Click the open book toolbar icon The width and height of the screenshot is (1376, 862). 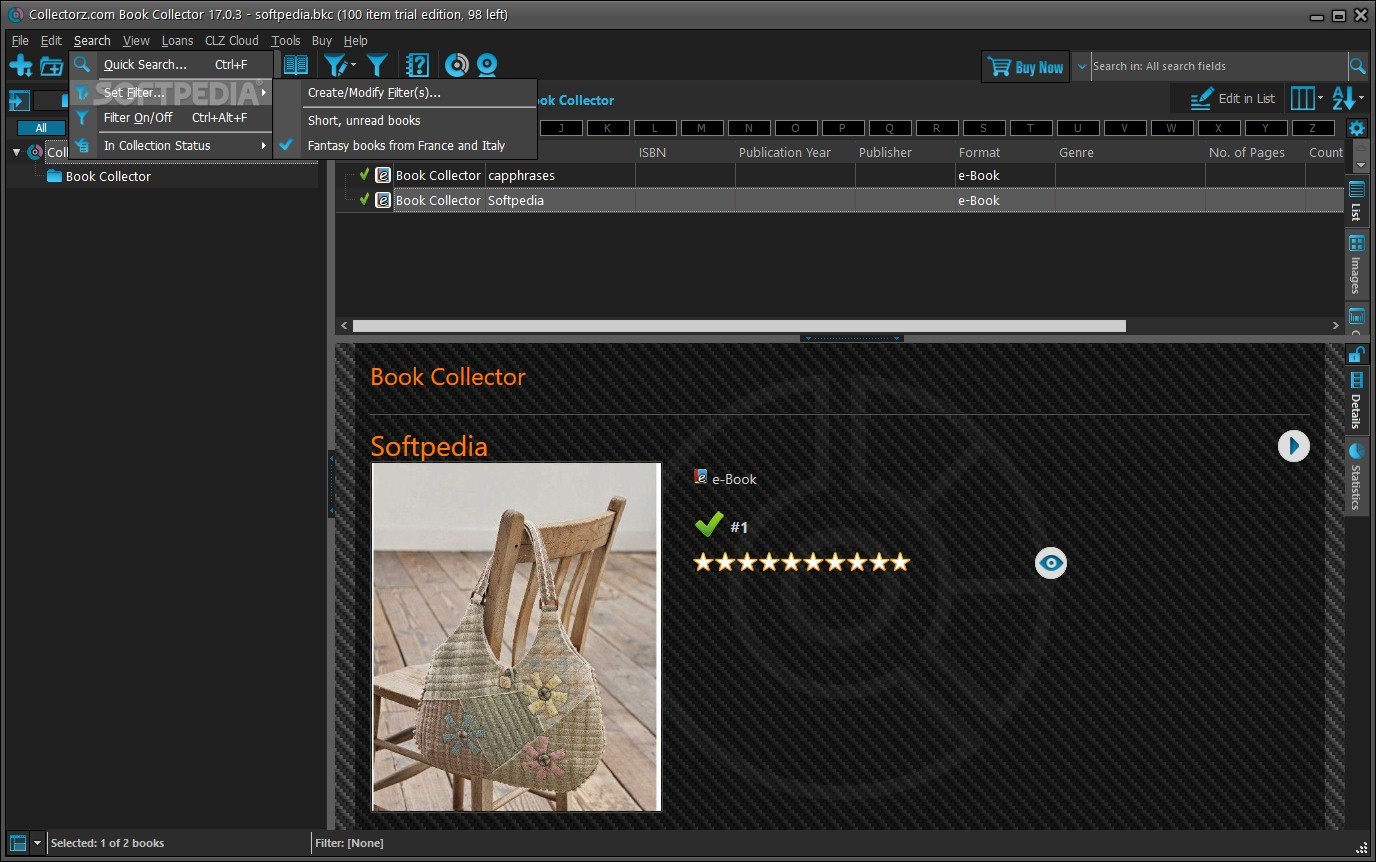tap(296, 66)
